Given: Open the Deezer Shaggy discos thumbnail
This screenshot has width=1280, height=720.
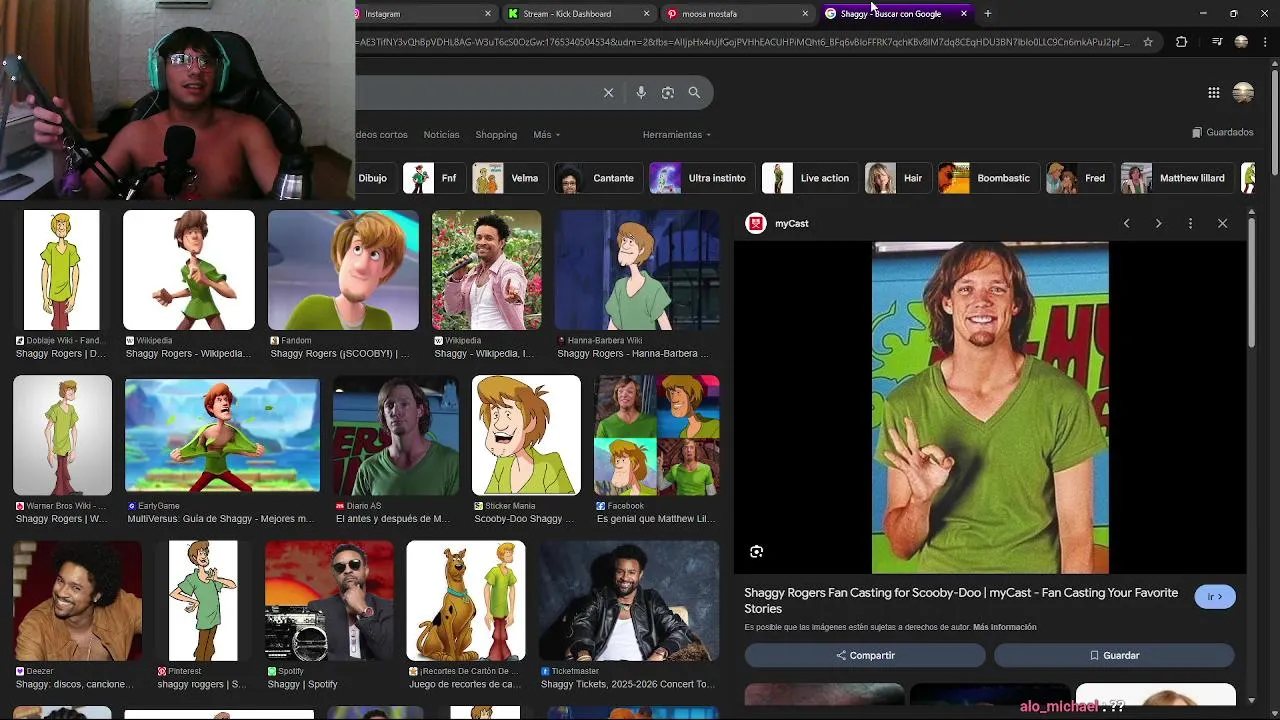Looking at the screenshot, I should coord(77,601).
